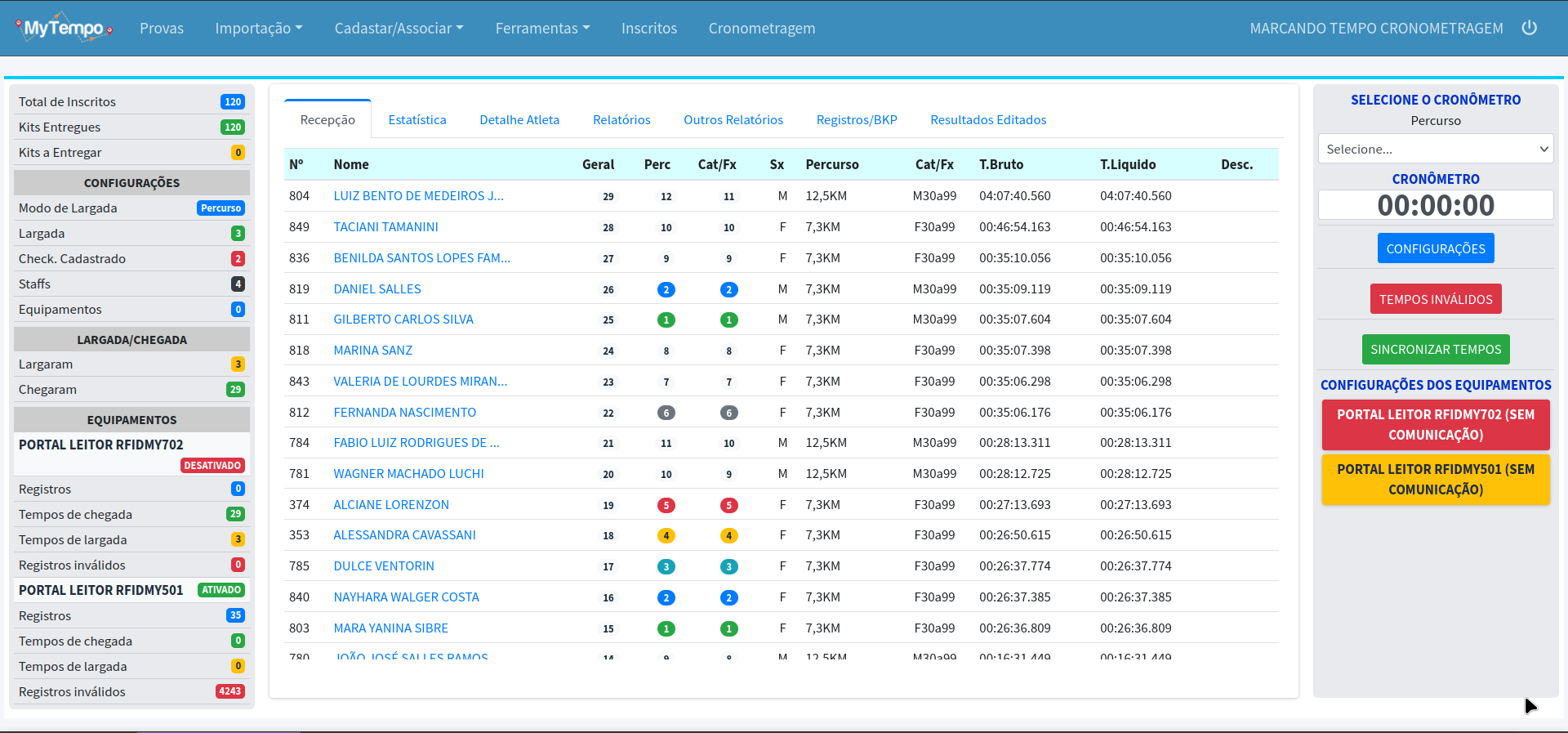The width and height of the screenshot is (1568, 733).
Task: Click ALCIANE LORENZON red Perc badge 5
Action: [x=666, y=505]
